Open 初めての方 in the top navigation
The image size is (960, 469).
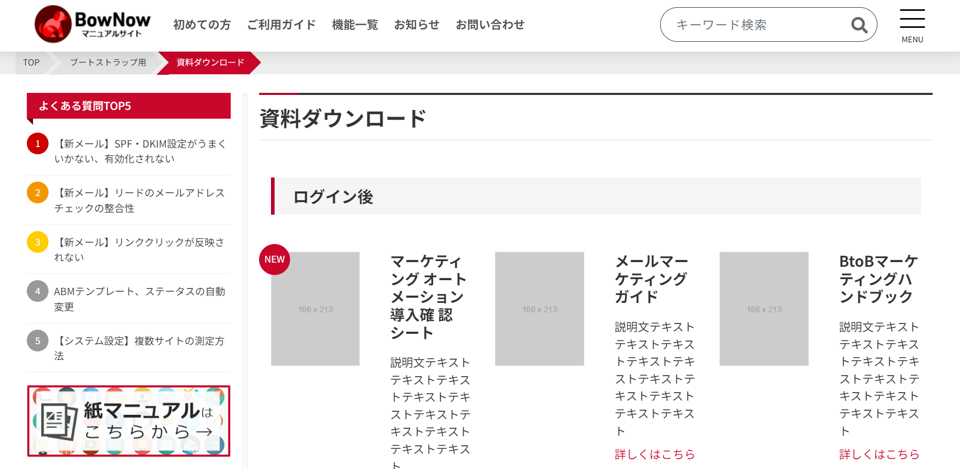201,24
